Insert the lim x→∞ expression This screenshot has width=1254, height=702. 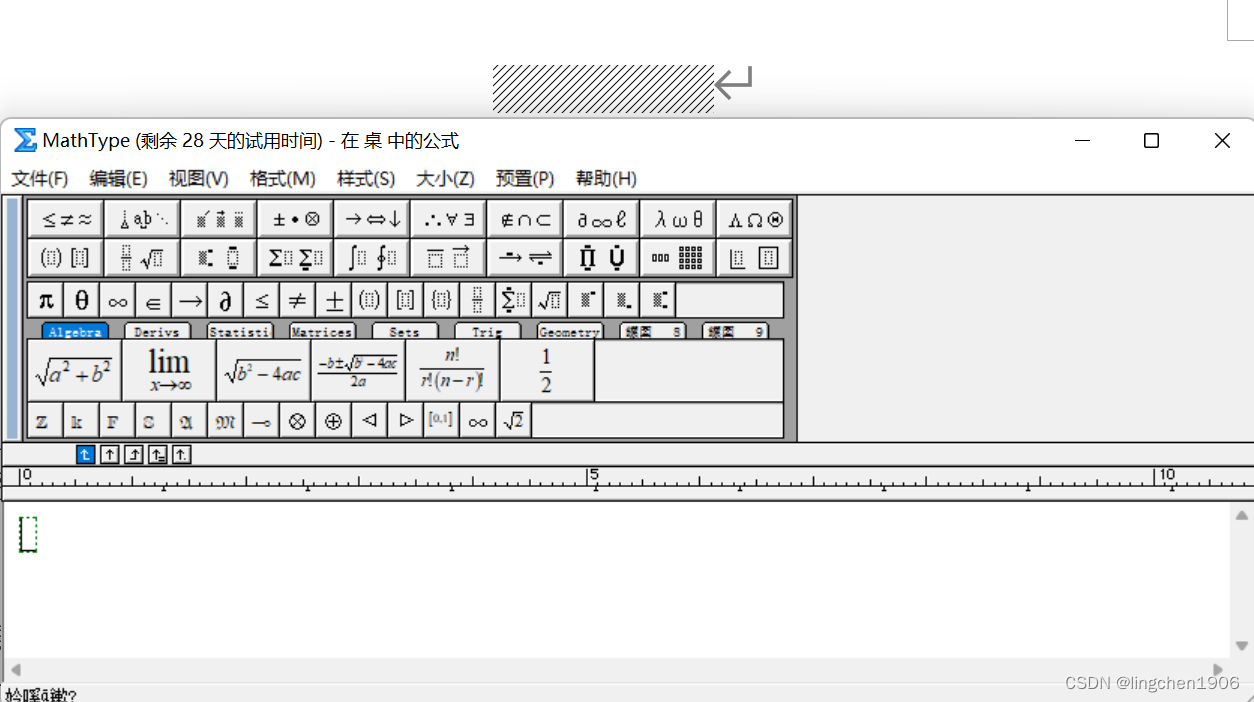pos(169,371)
